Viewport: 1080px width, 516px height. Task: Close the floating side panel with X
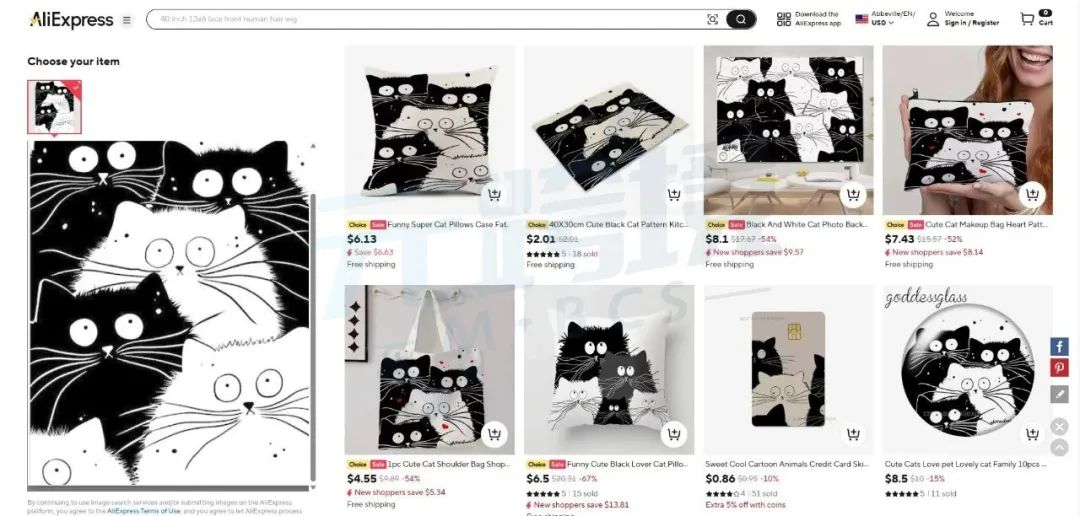tap(1059, 426)
